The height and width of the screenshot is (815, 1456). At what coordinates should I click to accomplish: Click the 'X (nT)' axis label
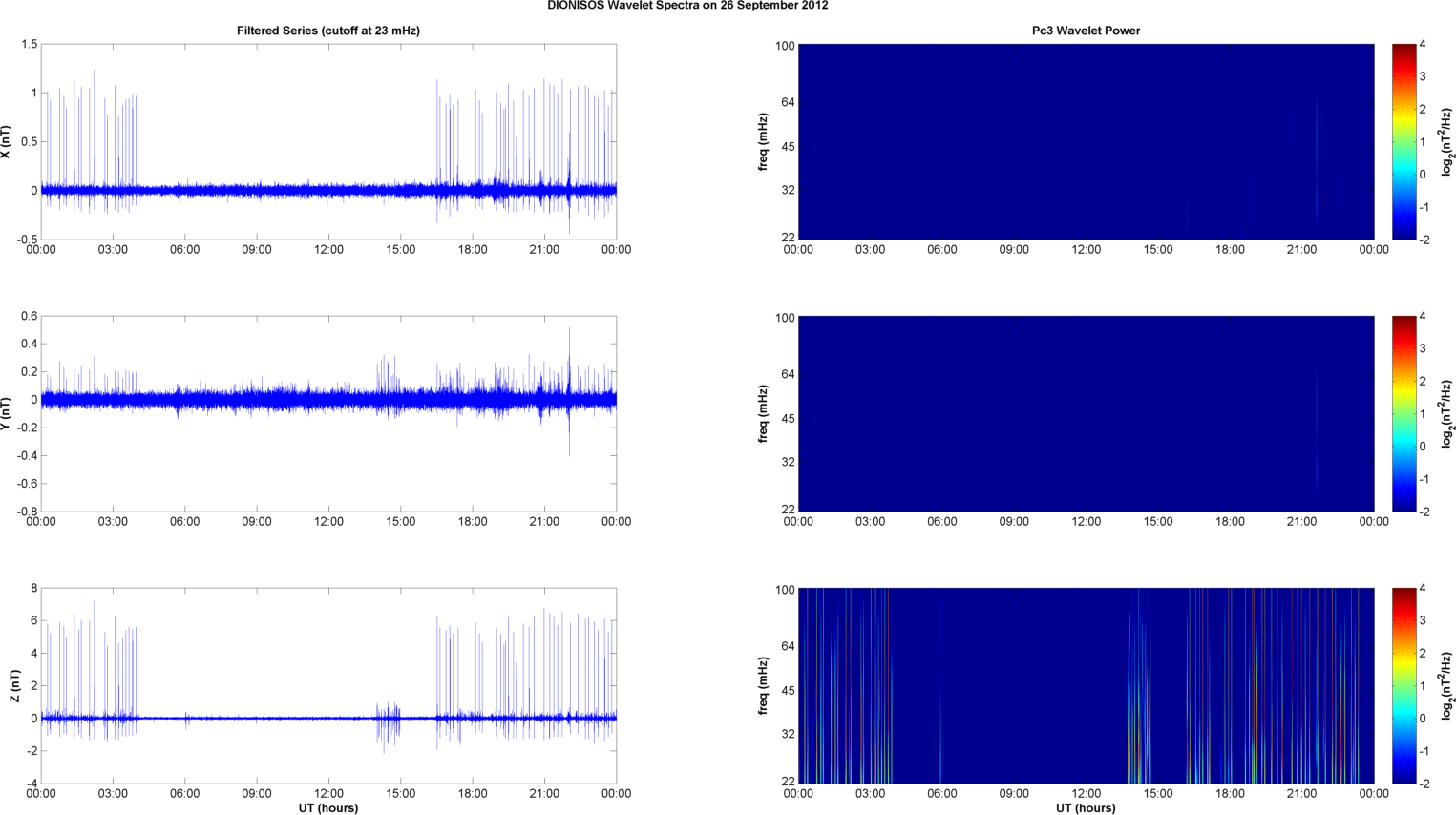coord(6,142)
